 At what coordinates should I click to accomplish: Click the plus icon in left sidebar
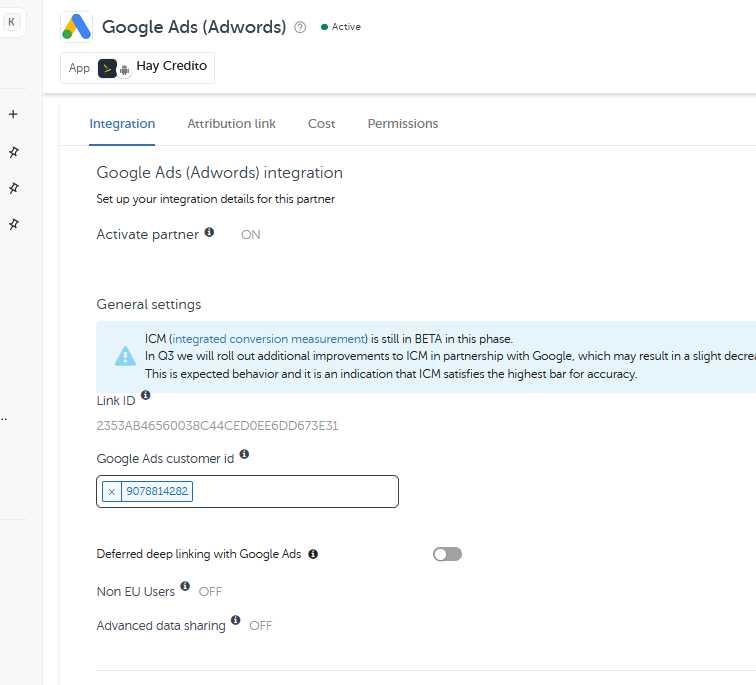(x=13, y=114)
